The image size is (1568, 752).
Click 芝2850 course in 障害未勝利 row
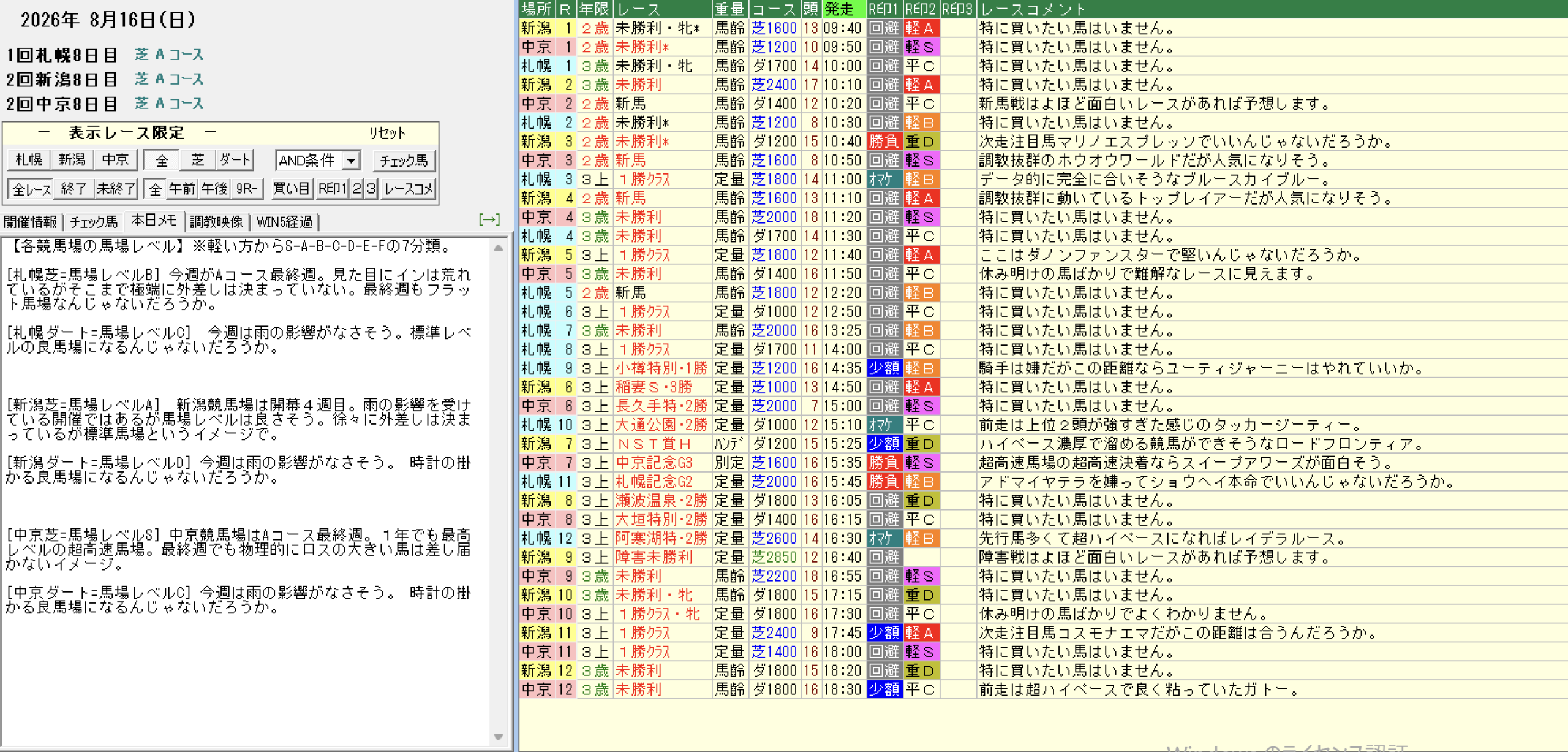(x=774, y=557)
